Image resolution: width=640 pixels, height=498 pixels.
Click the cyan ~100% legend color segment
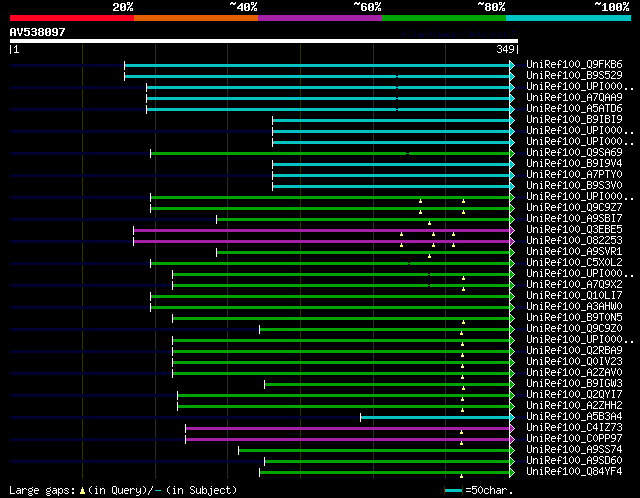click(568, 18)
